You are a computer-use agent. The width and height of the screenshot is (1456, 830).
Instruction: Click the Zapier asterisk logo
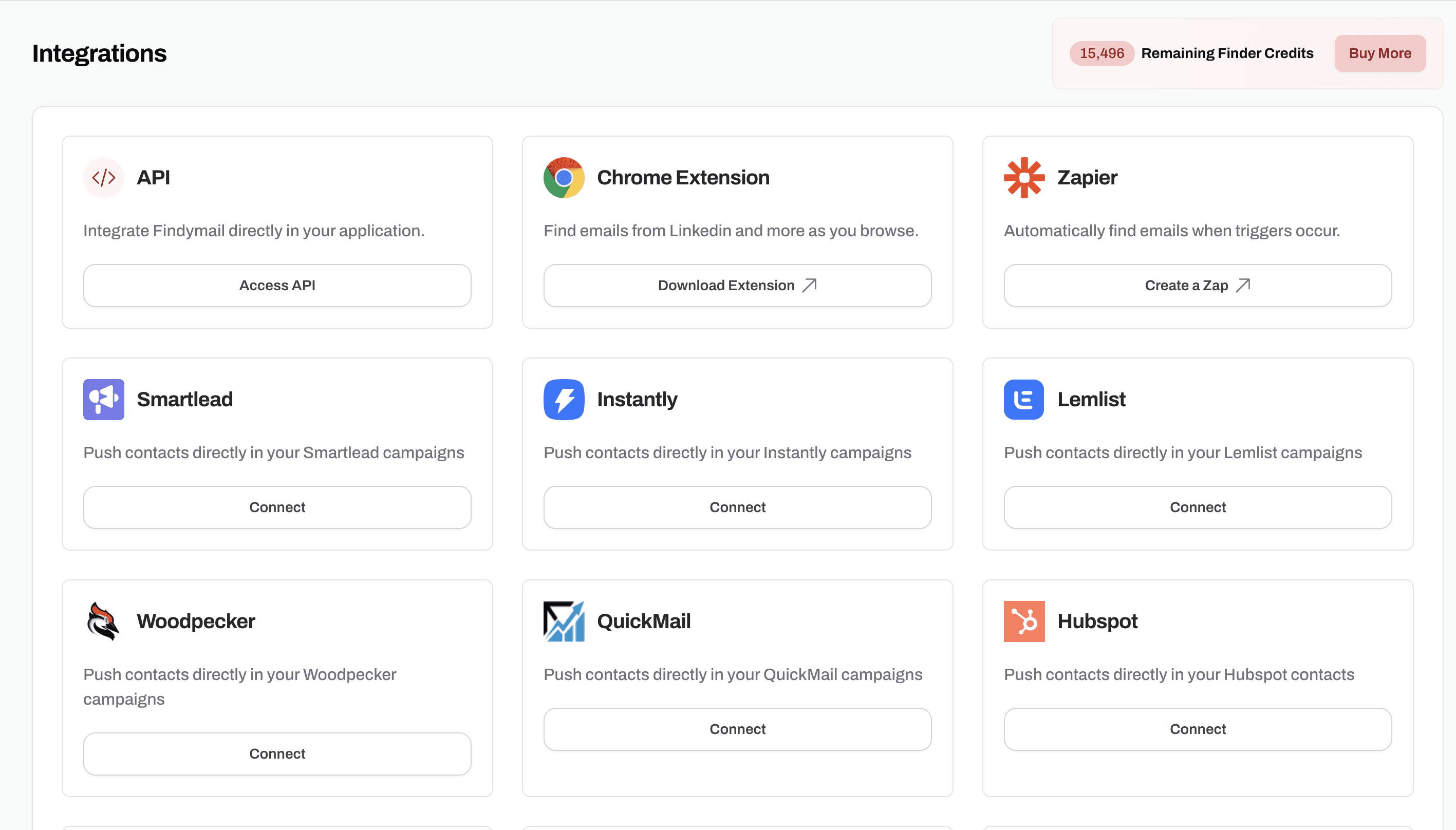(1024, 177)
